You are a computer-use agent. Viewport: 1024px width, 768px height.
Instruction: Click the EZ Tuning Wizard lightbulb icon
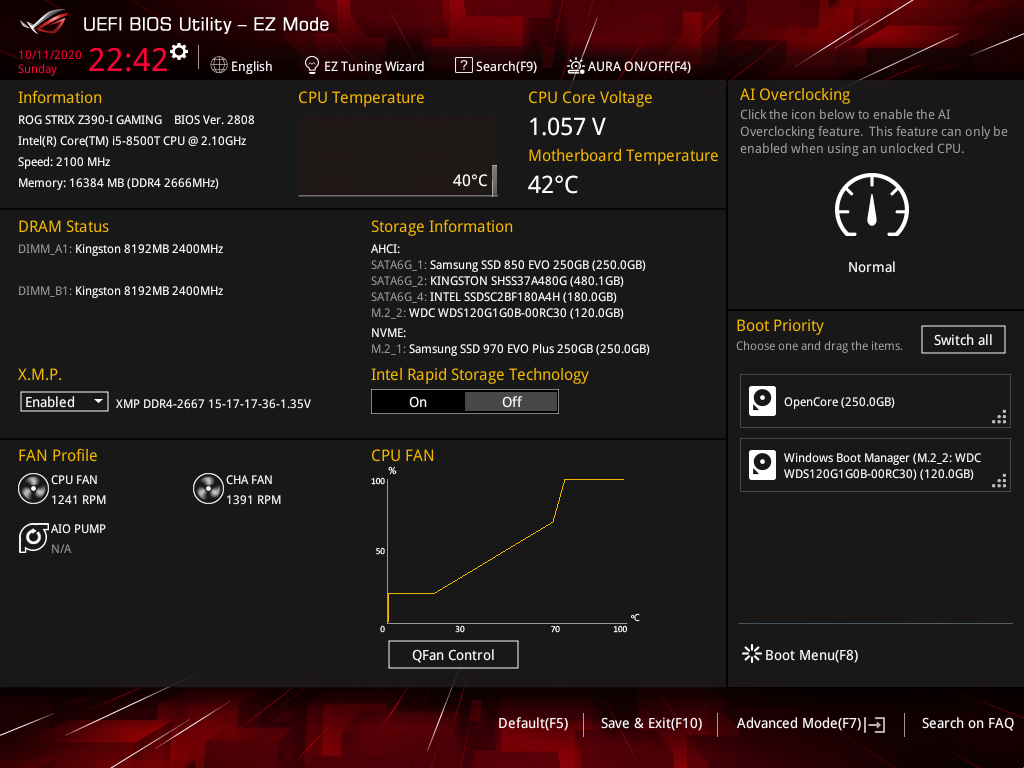[x=312, y=65]
